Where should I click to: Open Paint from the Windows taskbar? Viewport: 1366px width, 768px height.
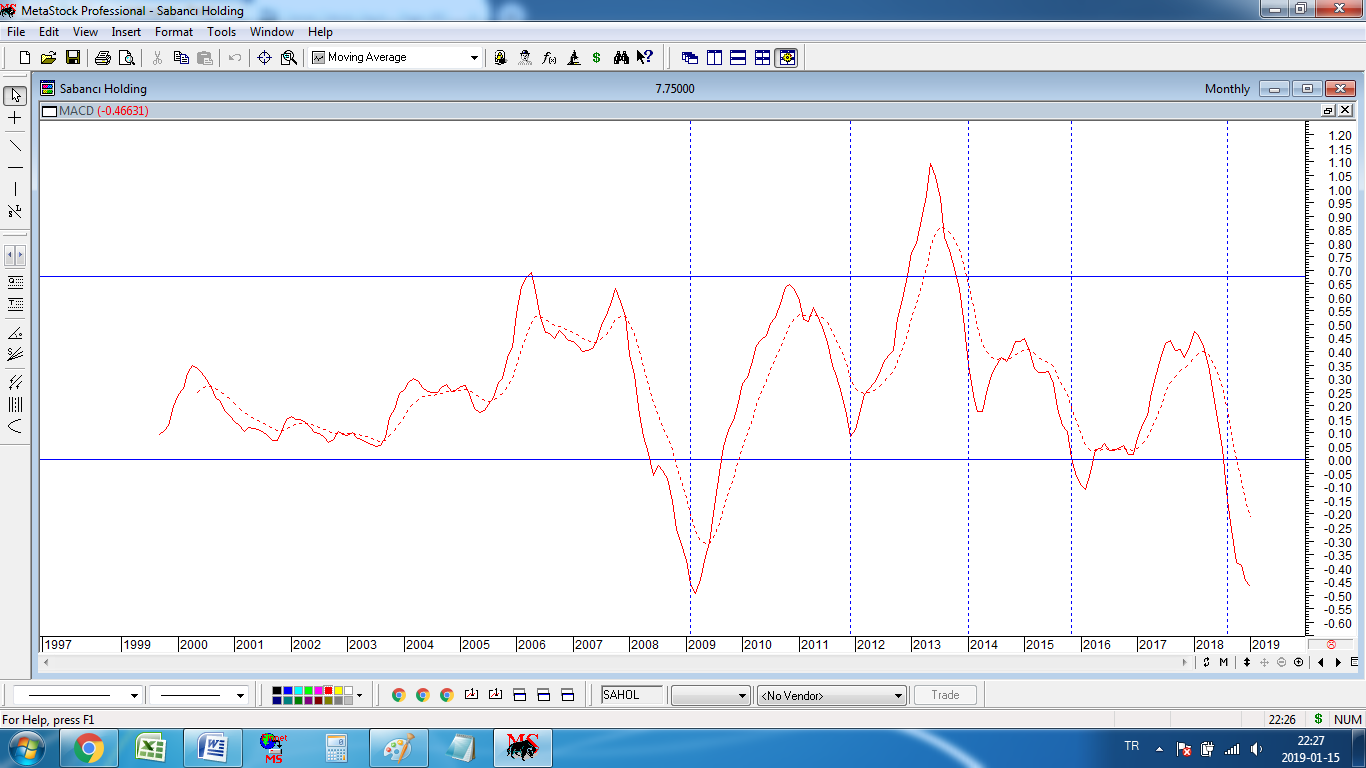point(399,748)
